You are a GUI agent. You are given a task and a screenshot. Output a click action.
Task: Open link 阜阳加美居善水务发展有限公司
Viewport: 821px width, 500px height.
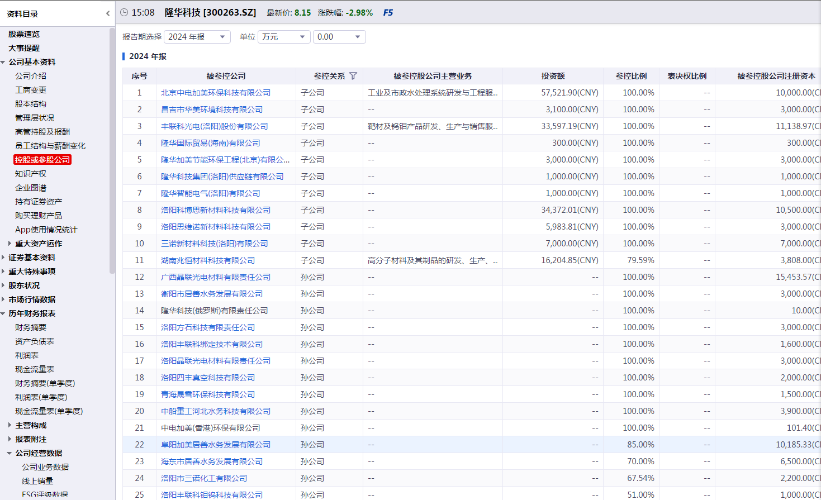216,445
